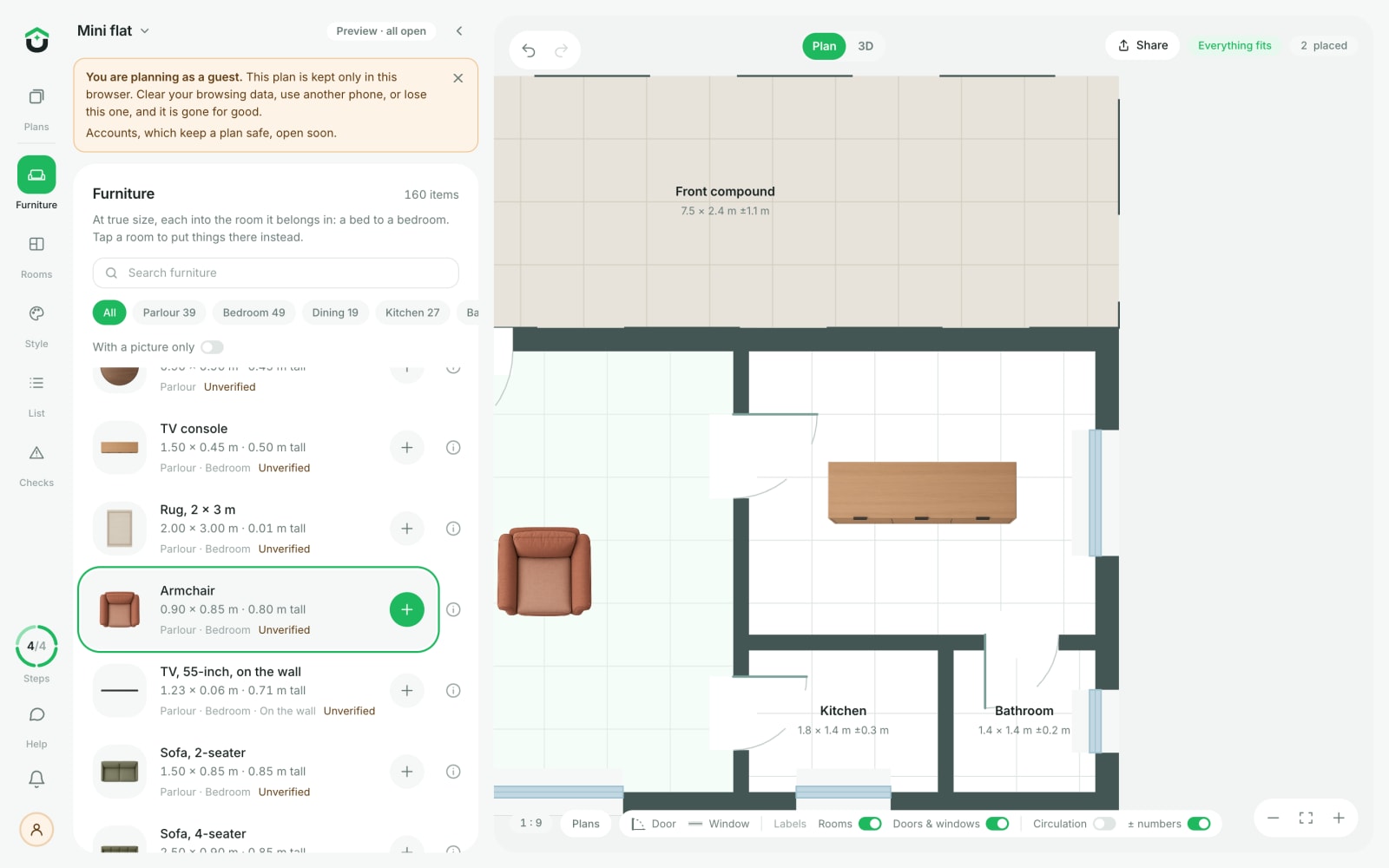Toggle ± numbers switch
The image size is (1389, 868).
coord(1199,824)
